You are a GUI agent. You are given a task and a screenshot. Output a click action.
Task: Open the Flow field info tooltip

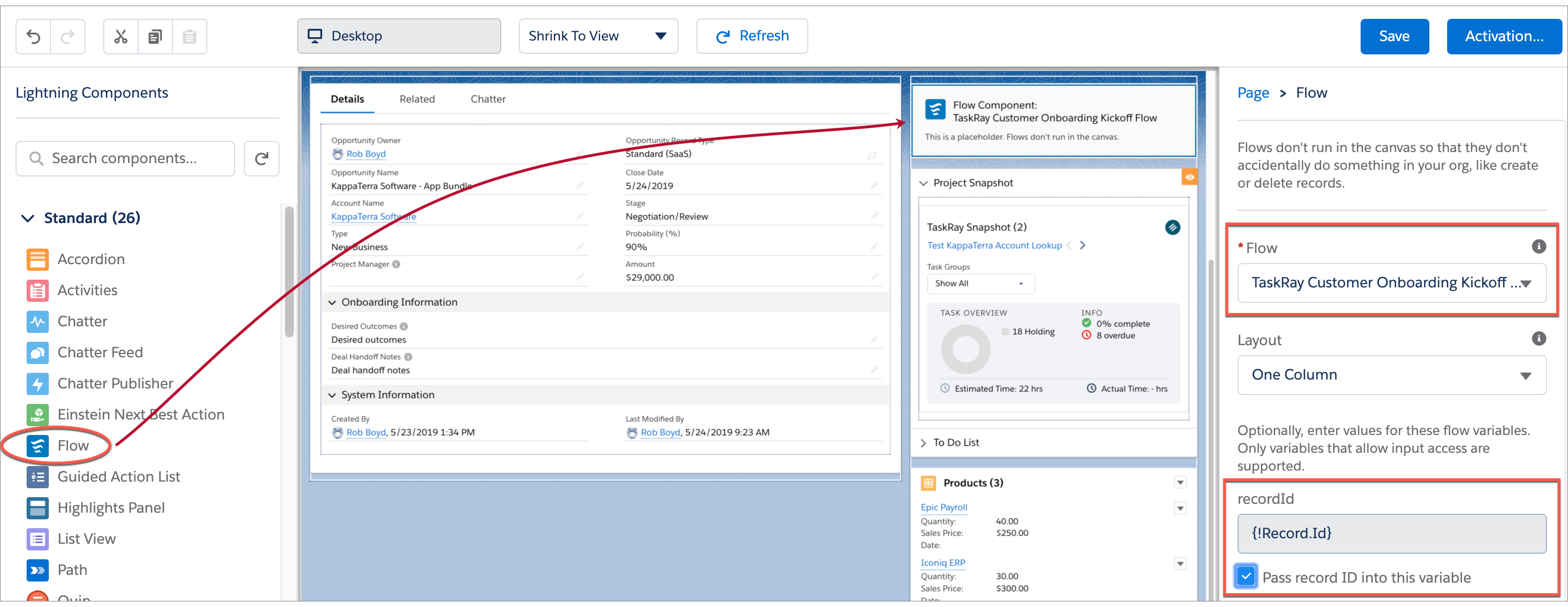(x=1538, y=246)
